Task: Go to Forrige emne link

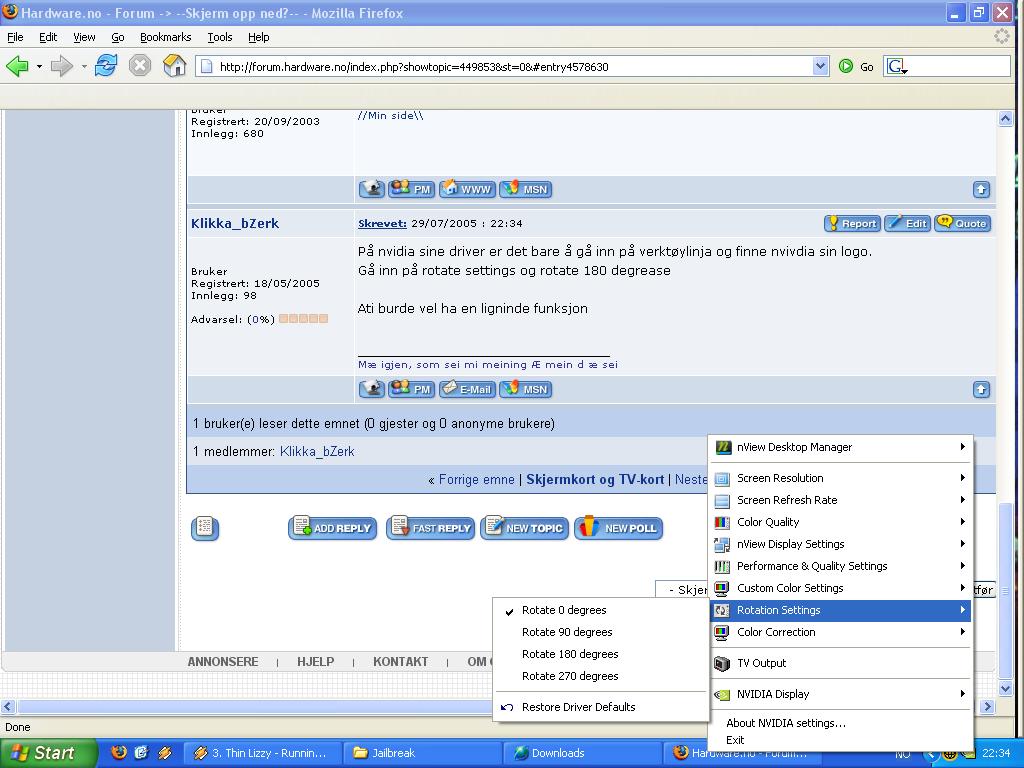Action: pyautogui.click(x=477, y=479)
